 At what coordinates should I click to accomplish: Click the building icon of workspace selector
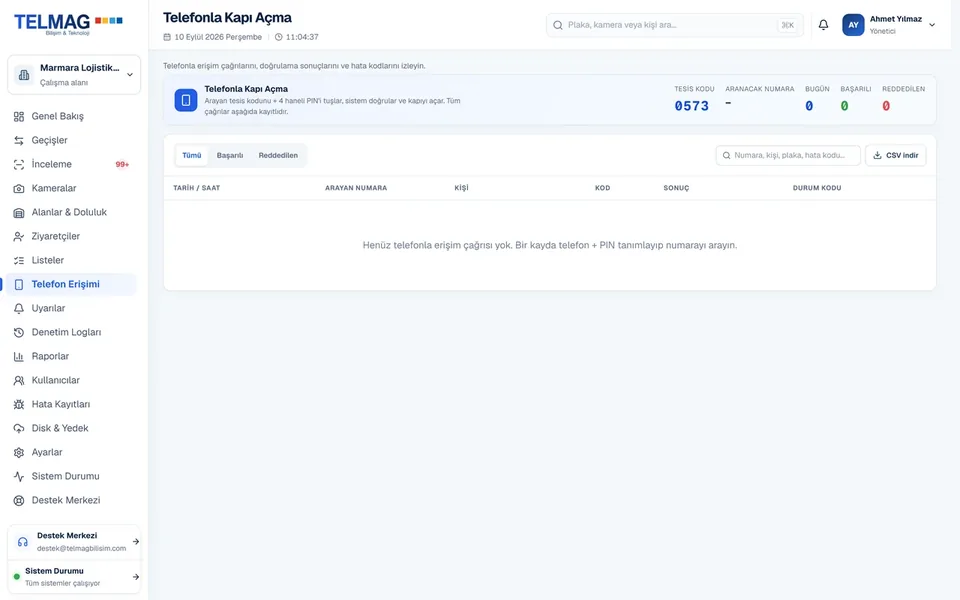point(24,75)
